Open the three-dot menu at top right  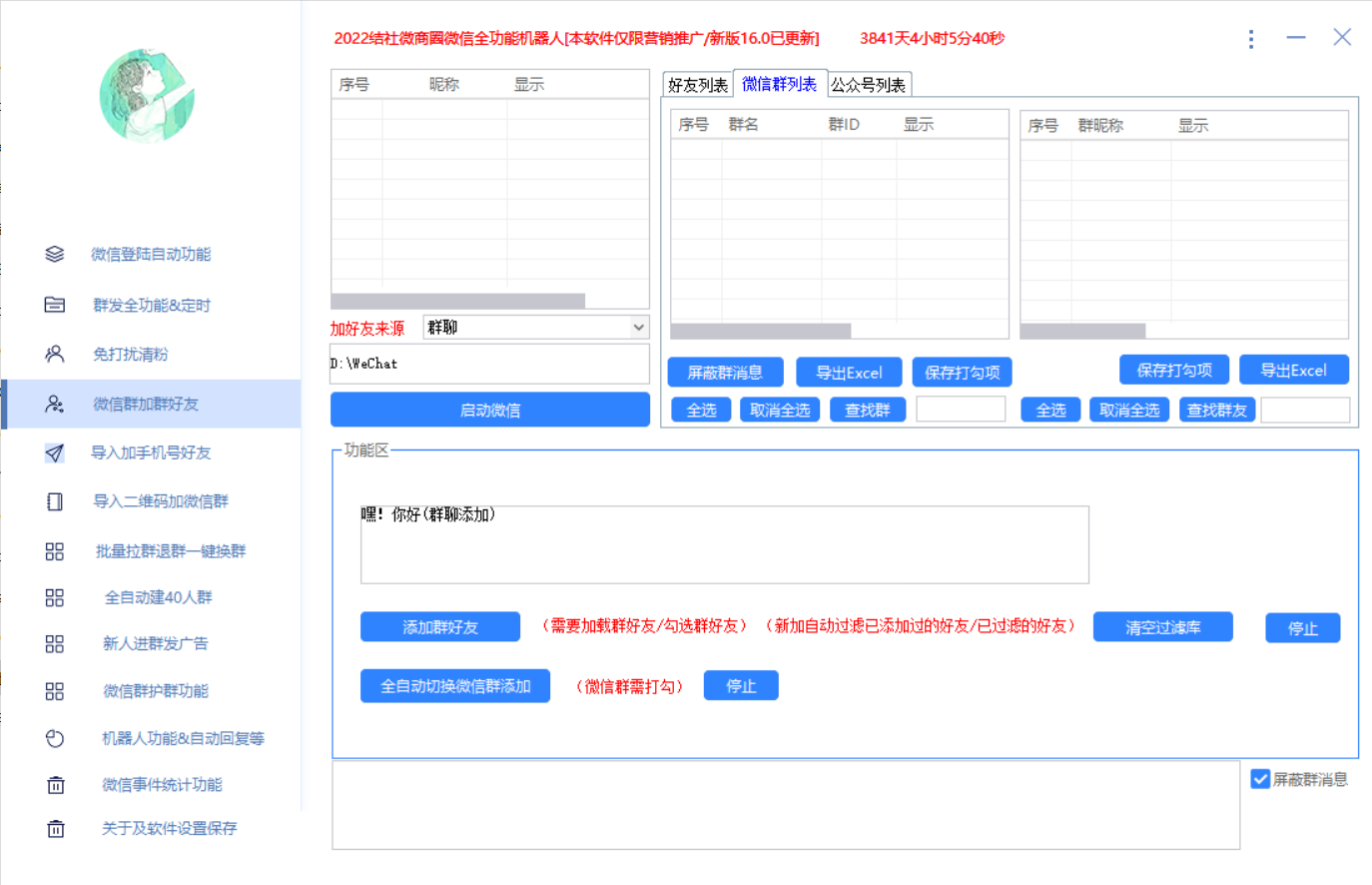pyautogui.click(x=1251, y=38)
